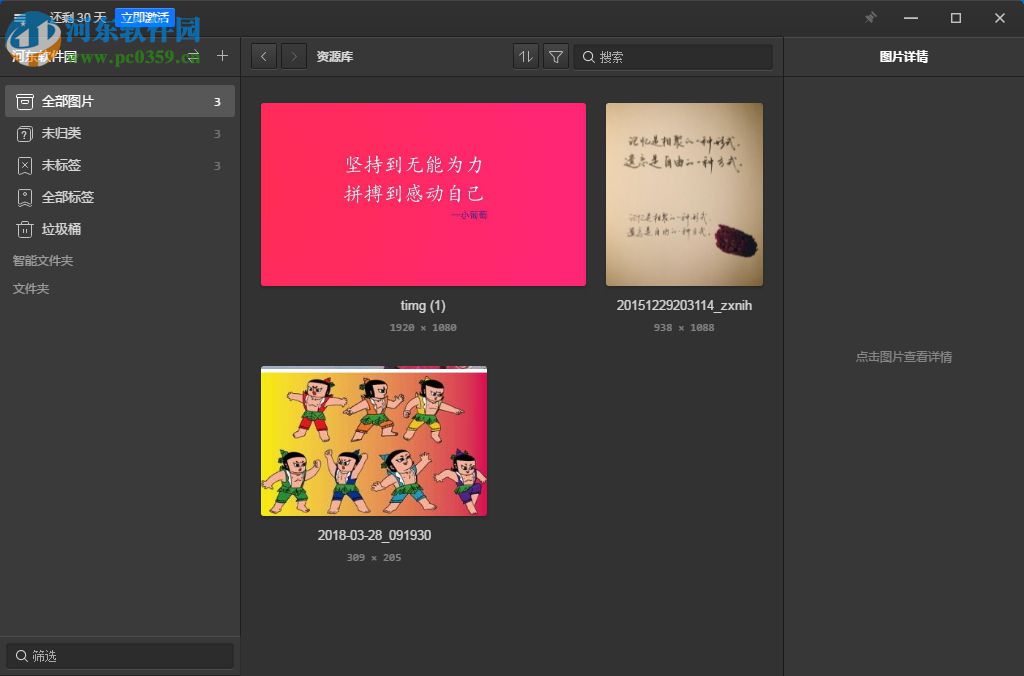Image resolution: width=1024 pixels, height=676 pixels.
Task: Expand the Smart Folders (智能文件夹) section
Action: [42, 260]
